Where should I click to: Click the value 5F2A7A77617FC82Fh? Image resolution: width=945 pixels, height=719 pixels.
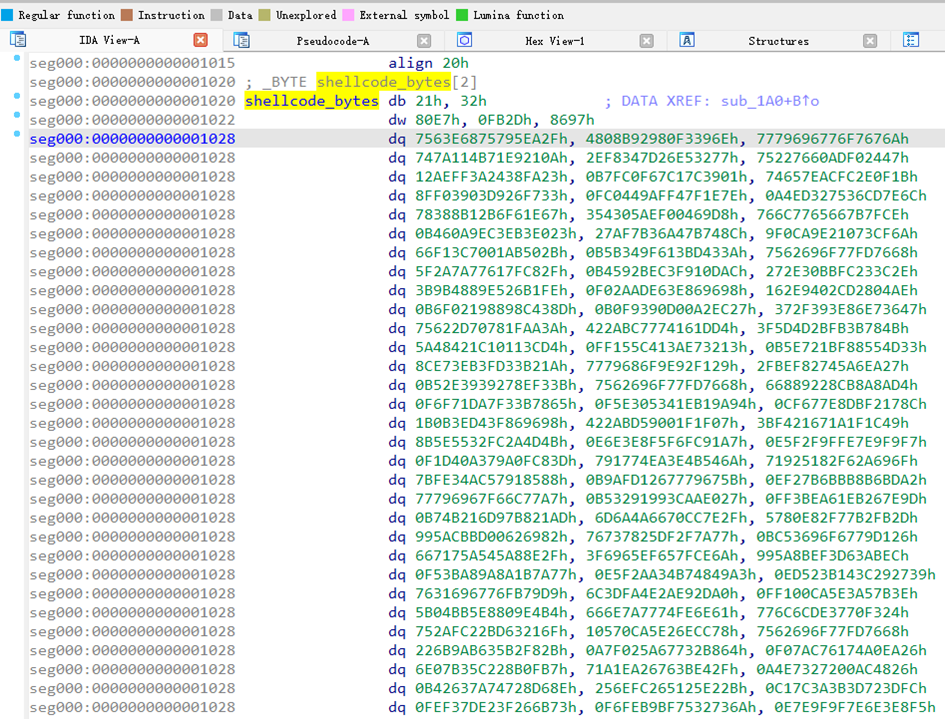(491, 272)
